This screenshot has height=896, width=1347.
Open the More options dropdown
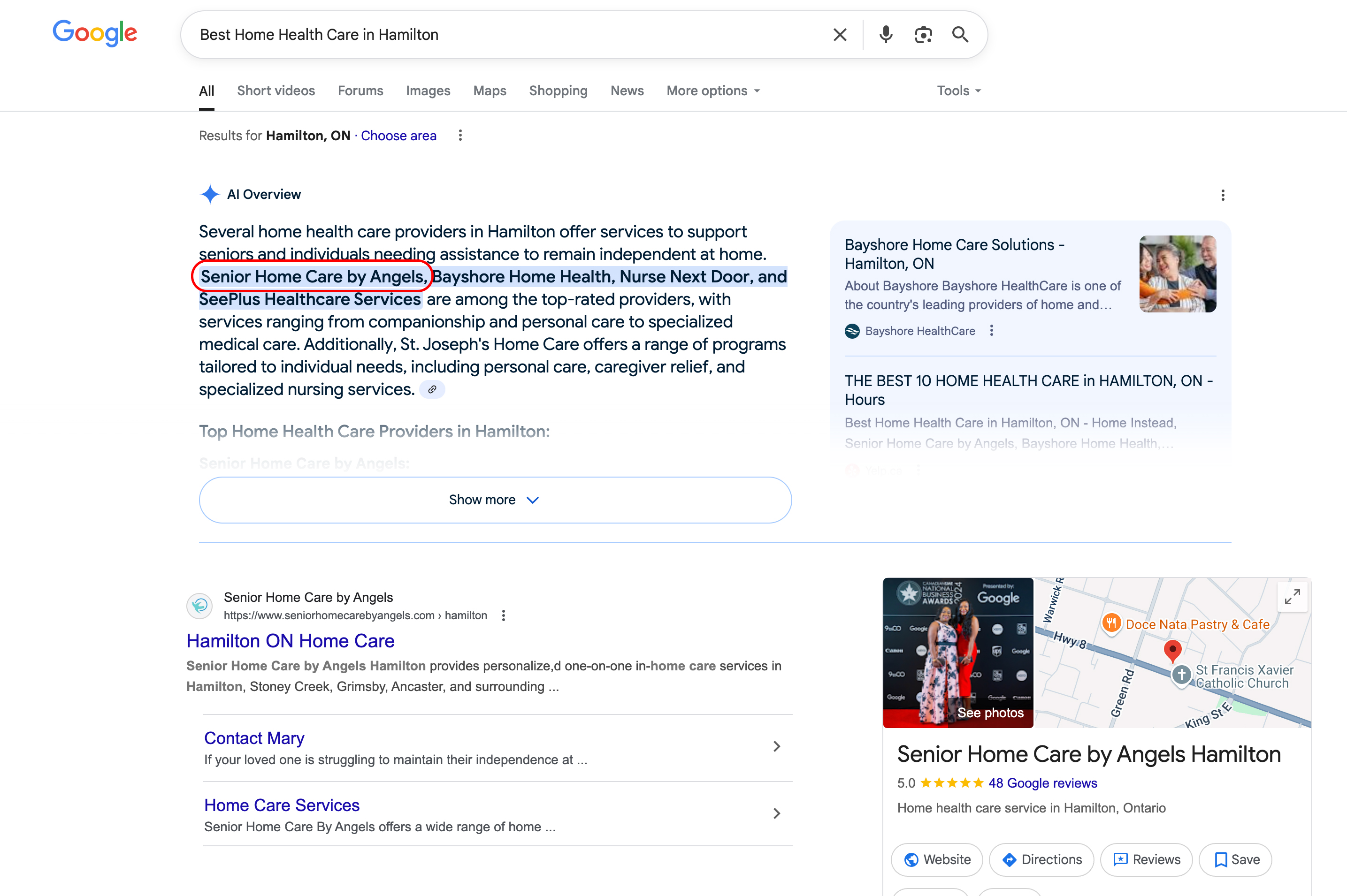(x=713, y=91)
